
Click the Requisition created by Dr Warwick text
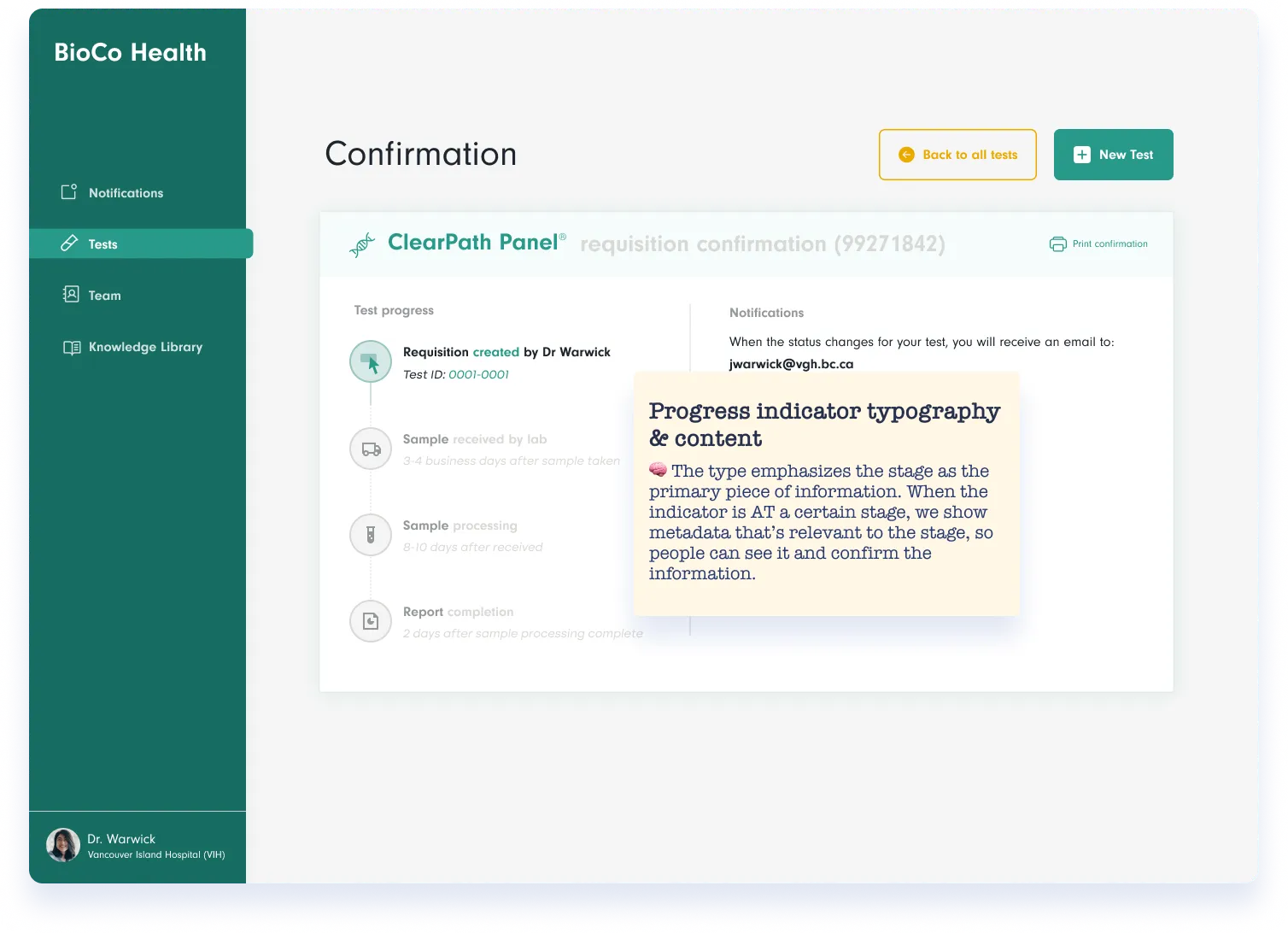506,352
